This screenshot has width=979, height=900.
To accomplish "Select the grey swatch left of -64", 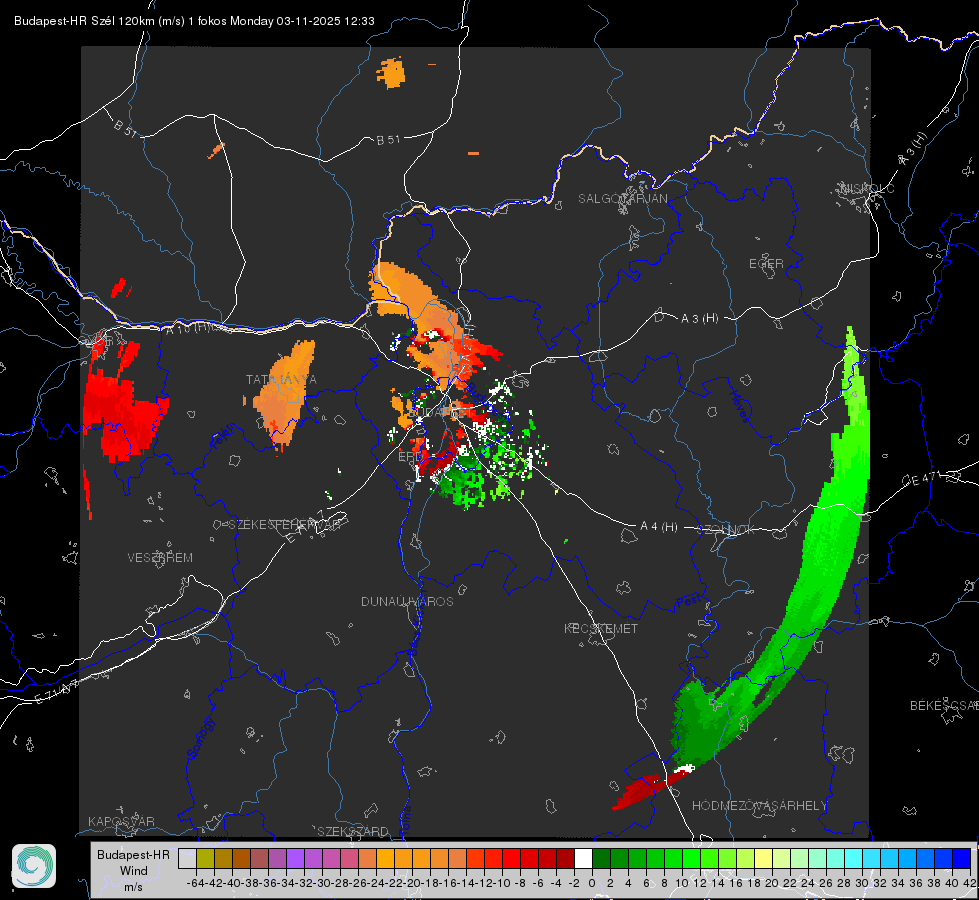I will pos(187,858).
